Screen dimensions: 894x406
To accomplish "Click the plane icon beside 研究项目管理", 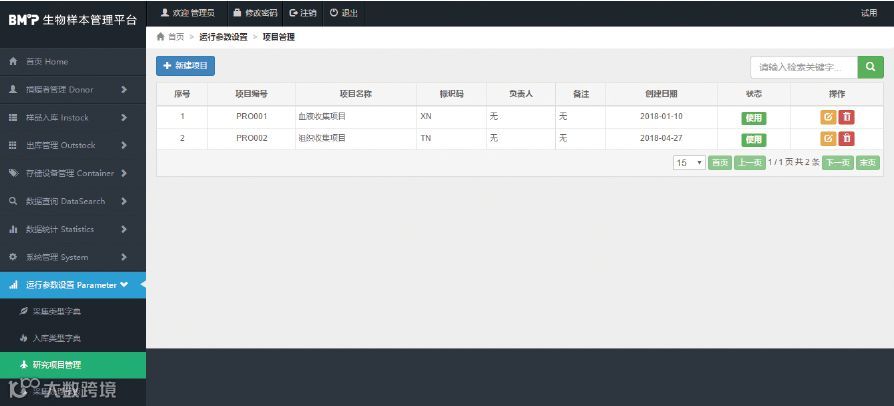I will click(x=23, y=365).
